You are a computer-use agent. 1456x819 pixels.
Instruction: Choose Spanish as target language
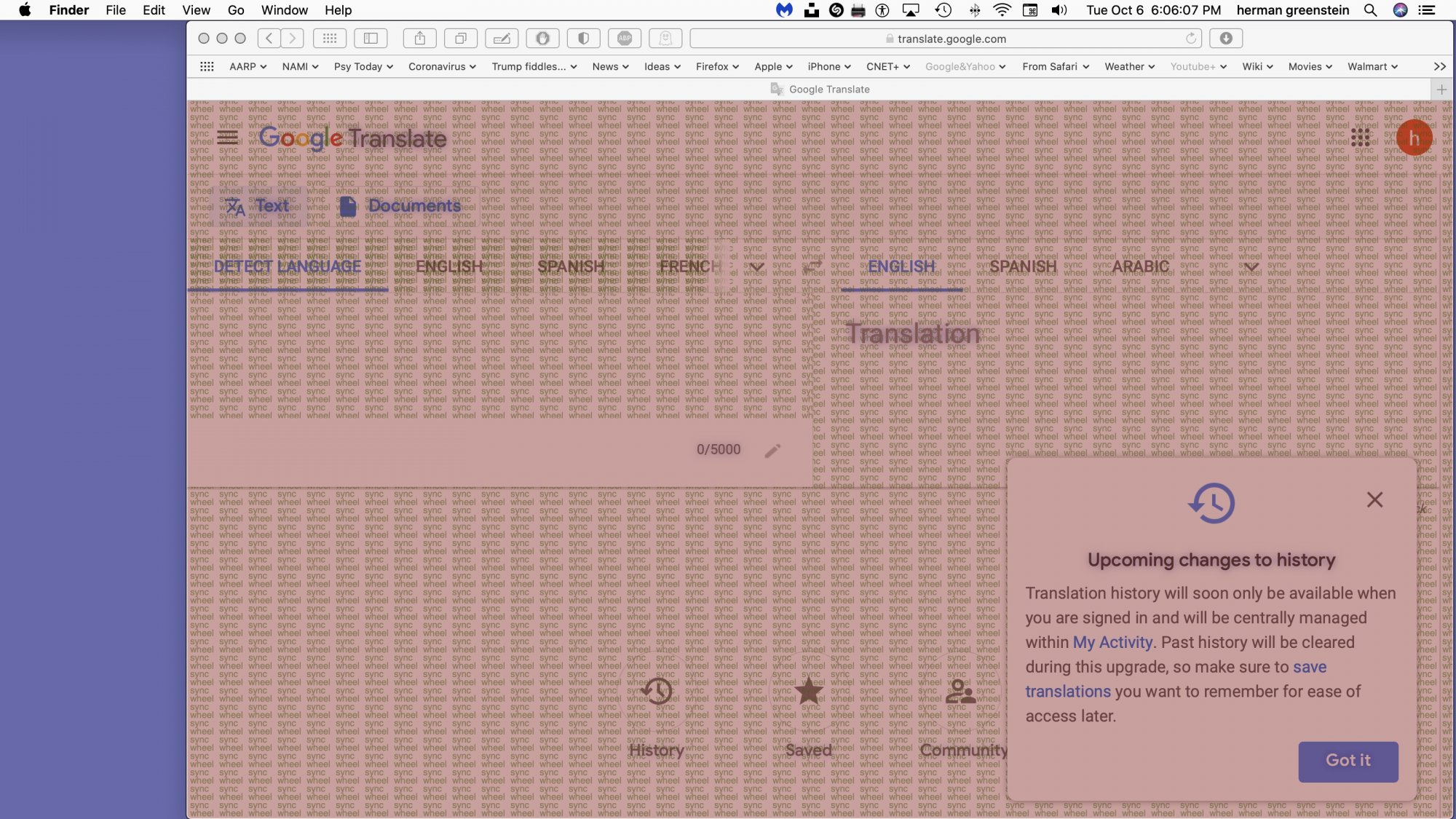coord(1023,266)
